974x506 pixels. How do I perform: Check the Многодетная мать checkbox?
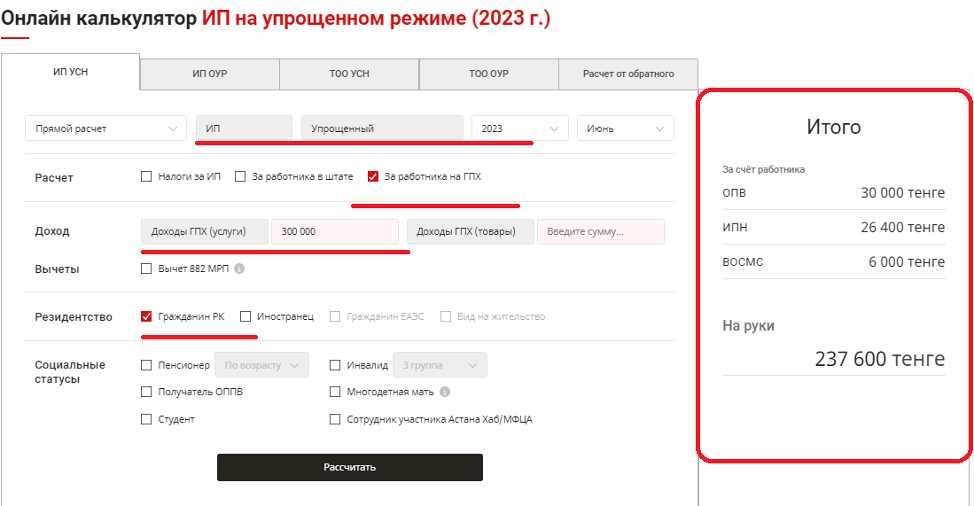[335, 392]
